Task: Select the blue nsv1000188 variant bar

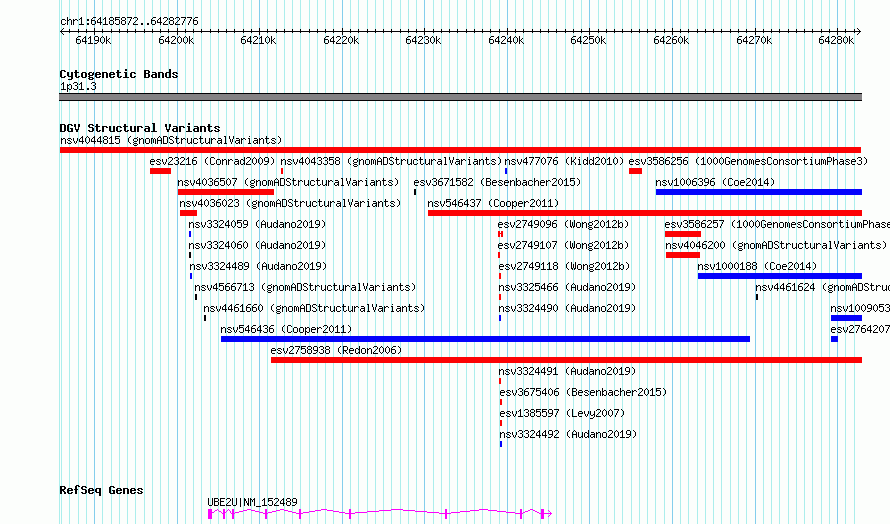Action: (780, 276)
